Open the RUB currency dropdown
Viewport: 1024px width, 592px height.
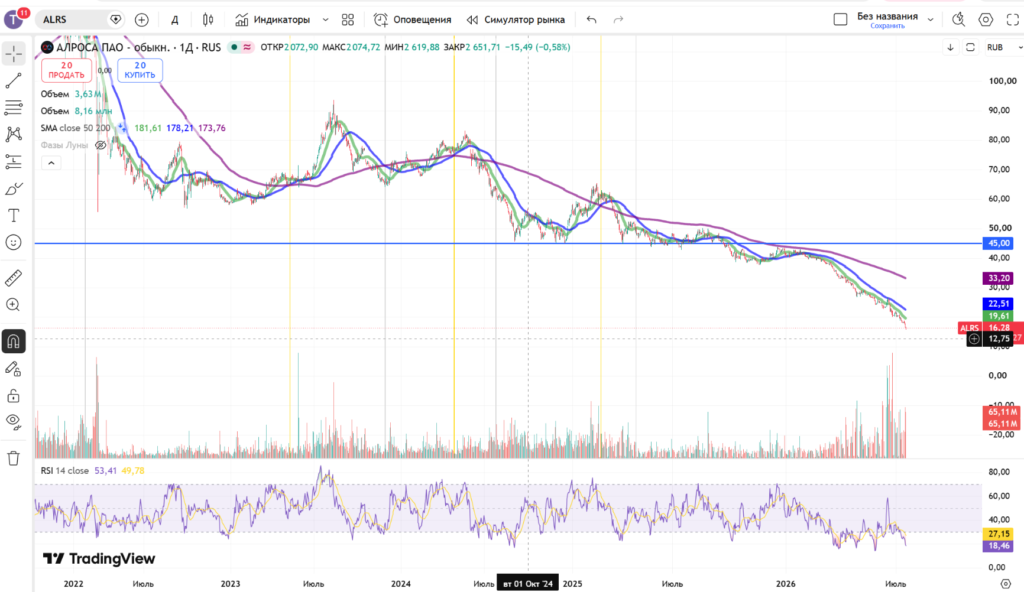[1004, 47]
